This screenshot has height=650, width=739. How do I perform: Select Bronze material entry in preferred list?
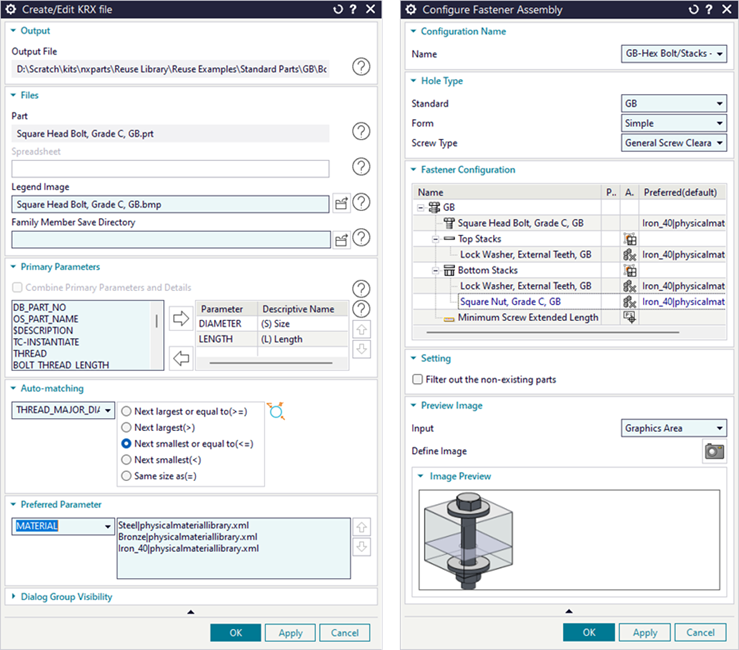click(x=188, y=537)
